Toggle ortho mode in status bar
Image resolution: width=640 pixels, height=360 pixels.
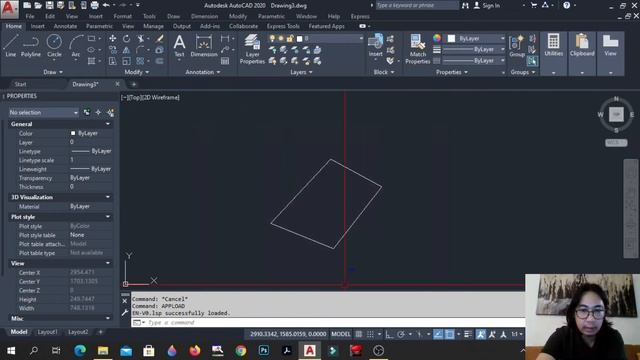coord(389,334)
